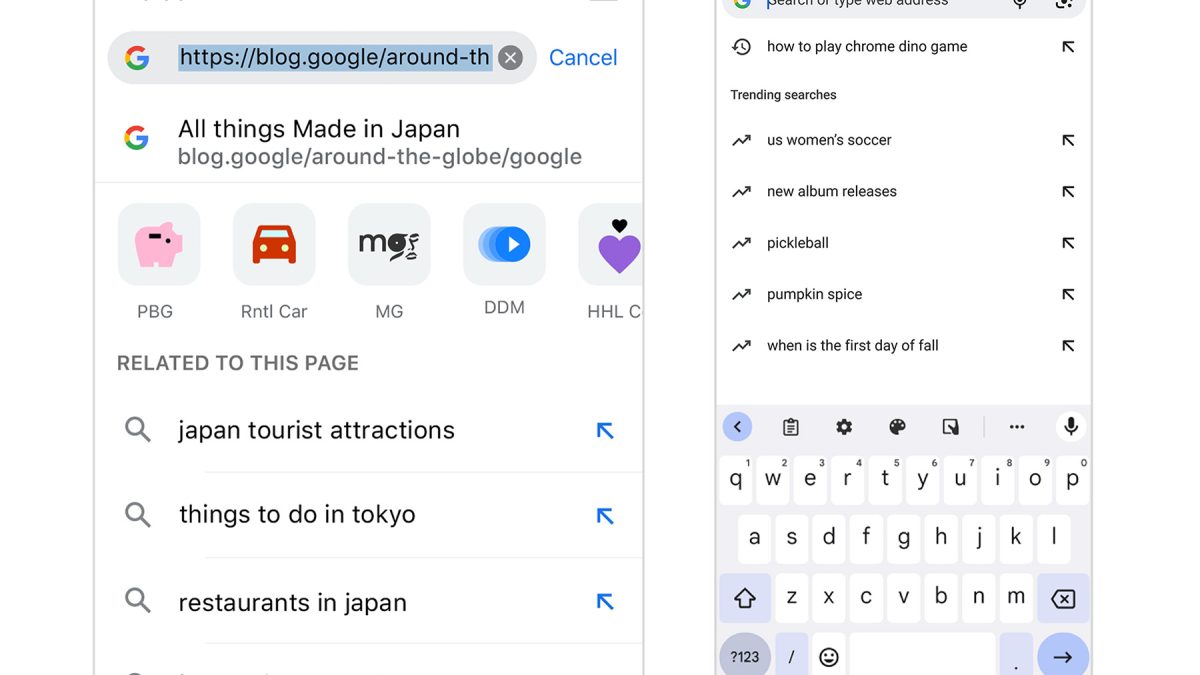This screenshot has width=1200, height=675.
Task: Tap the space bar on the keyboard
Action: point(923,655)
